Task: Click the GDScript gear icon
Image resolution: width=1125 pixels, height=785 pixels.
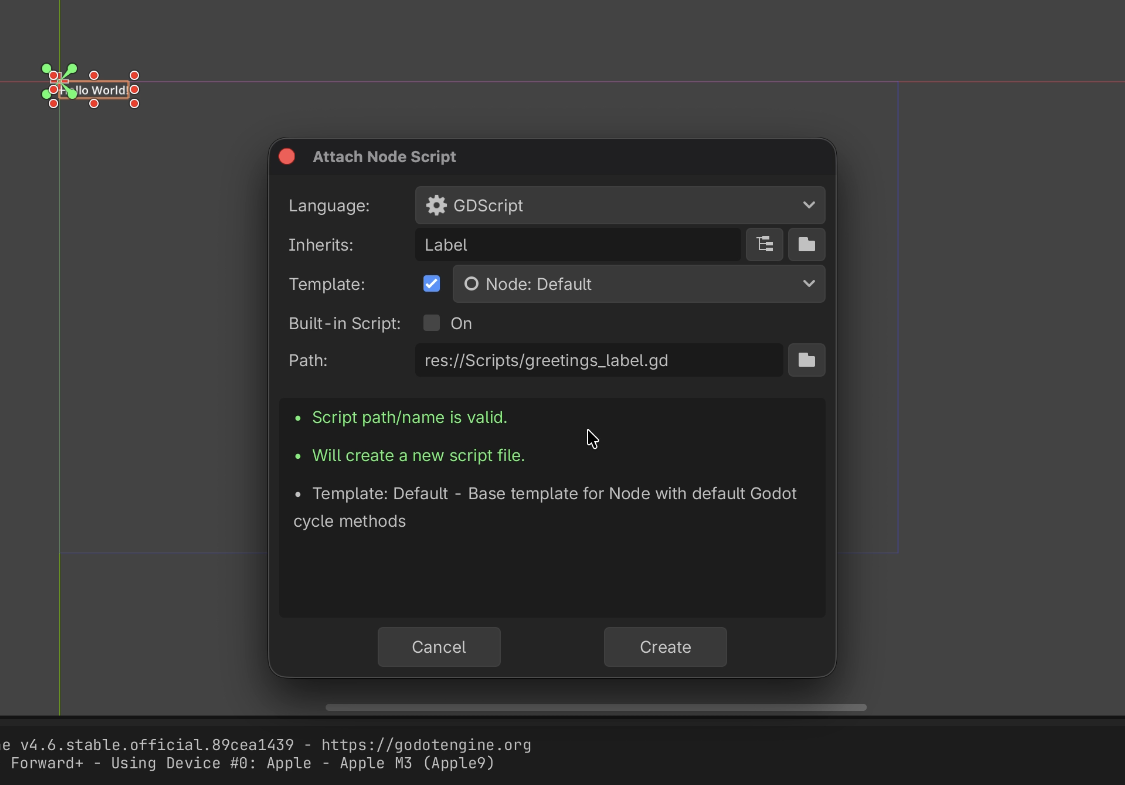Action: tap(436, 205)
